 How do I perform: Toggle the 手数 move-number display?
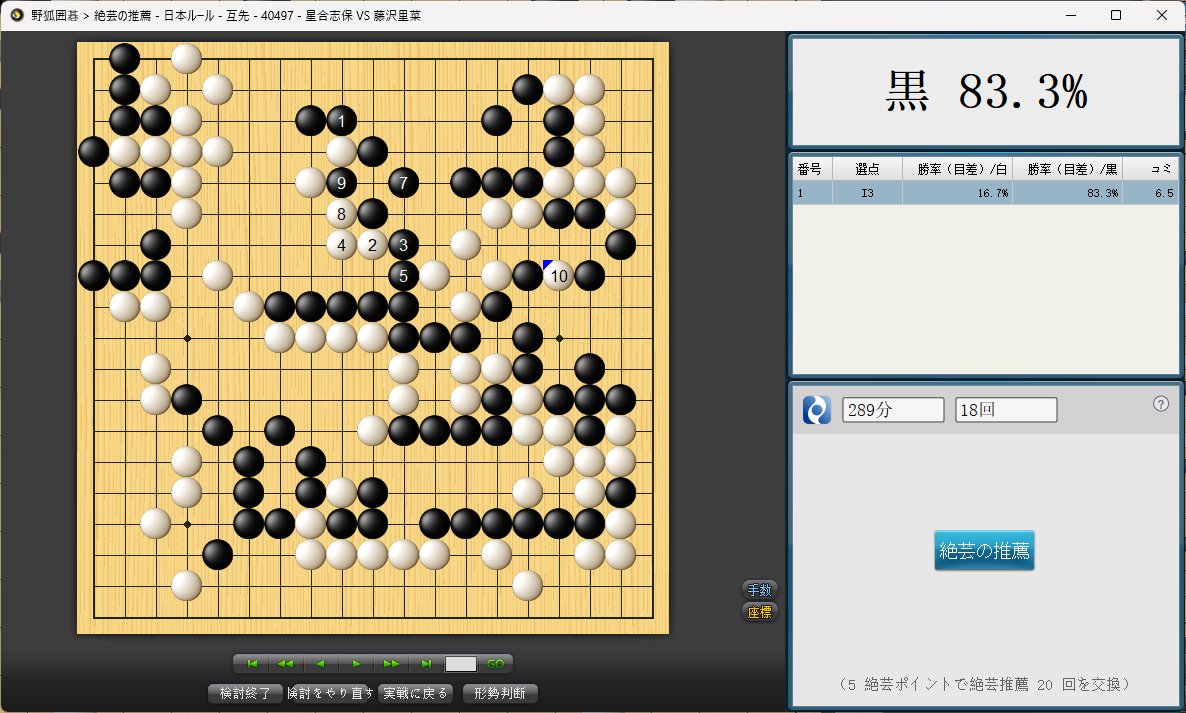(x=759, y=590)
